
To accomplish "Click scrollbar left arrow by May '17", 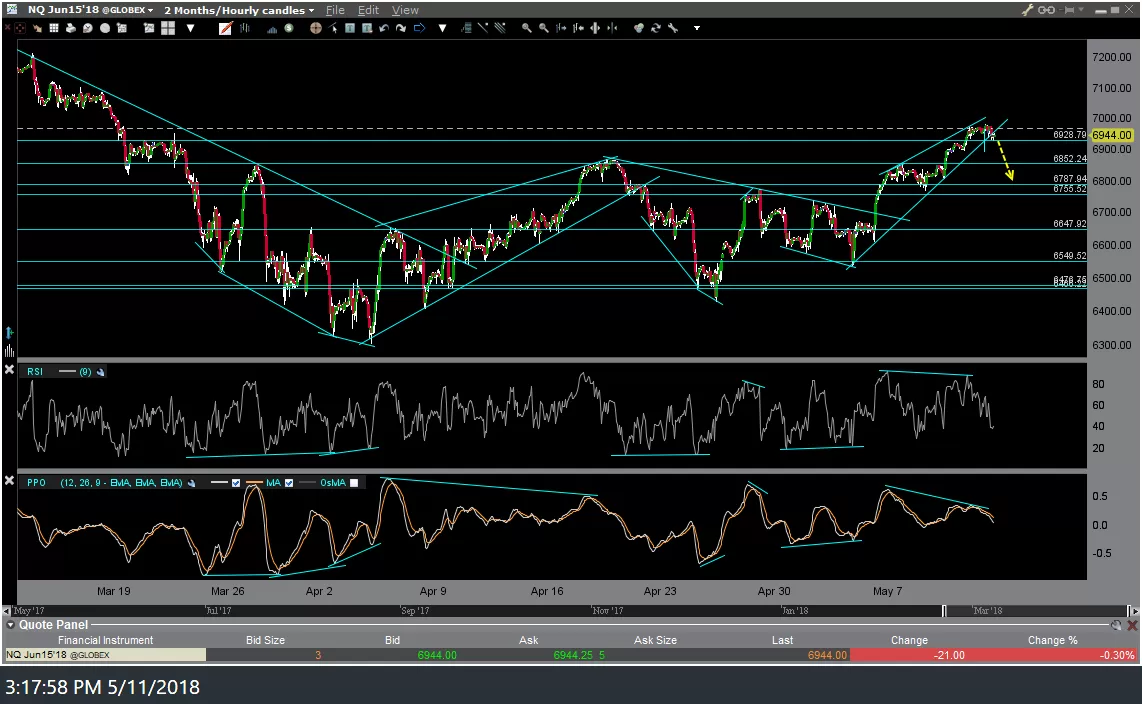I will [7, 611].
